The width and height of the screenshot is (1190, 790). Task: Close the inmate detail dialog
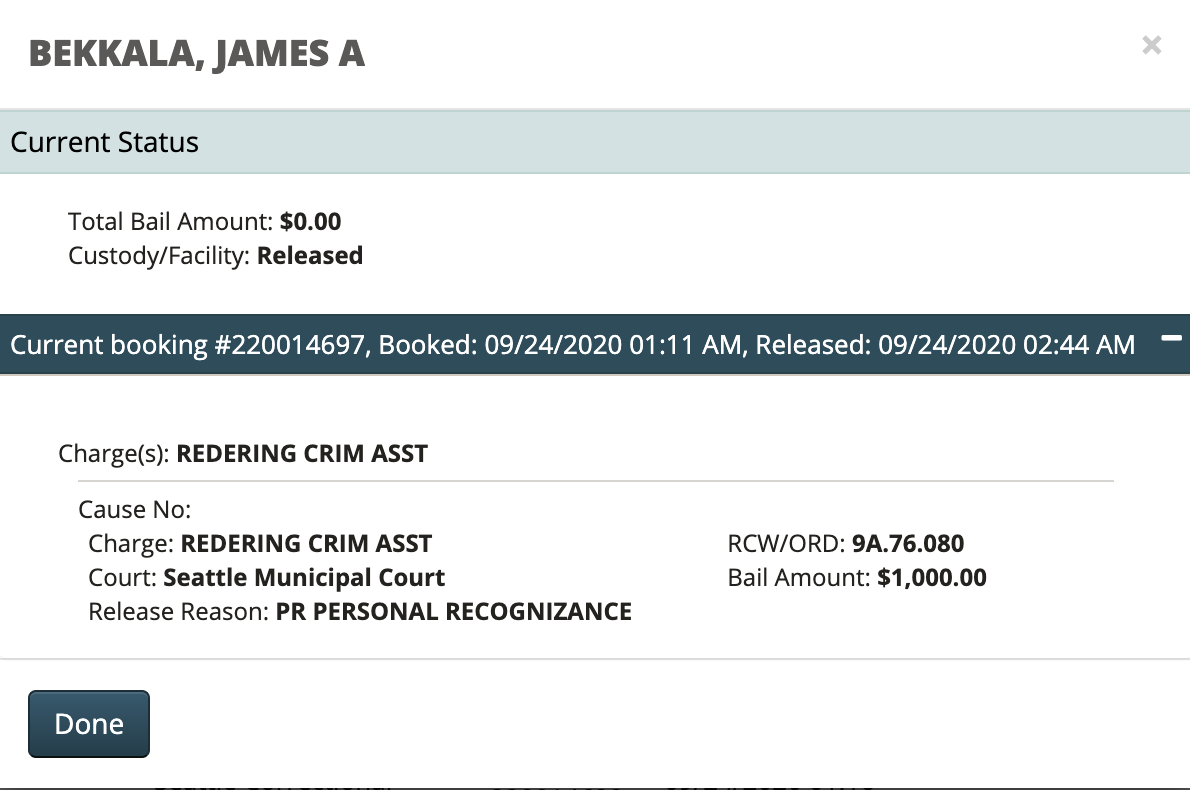pos(1152,45)
